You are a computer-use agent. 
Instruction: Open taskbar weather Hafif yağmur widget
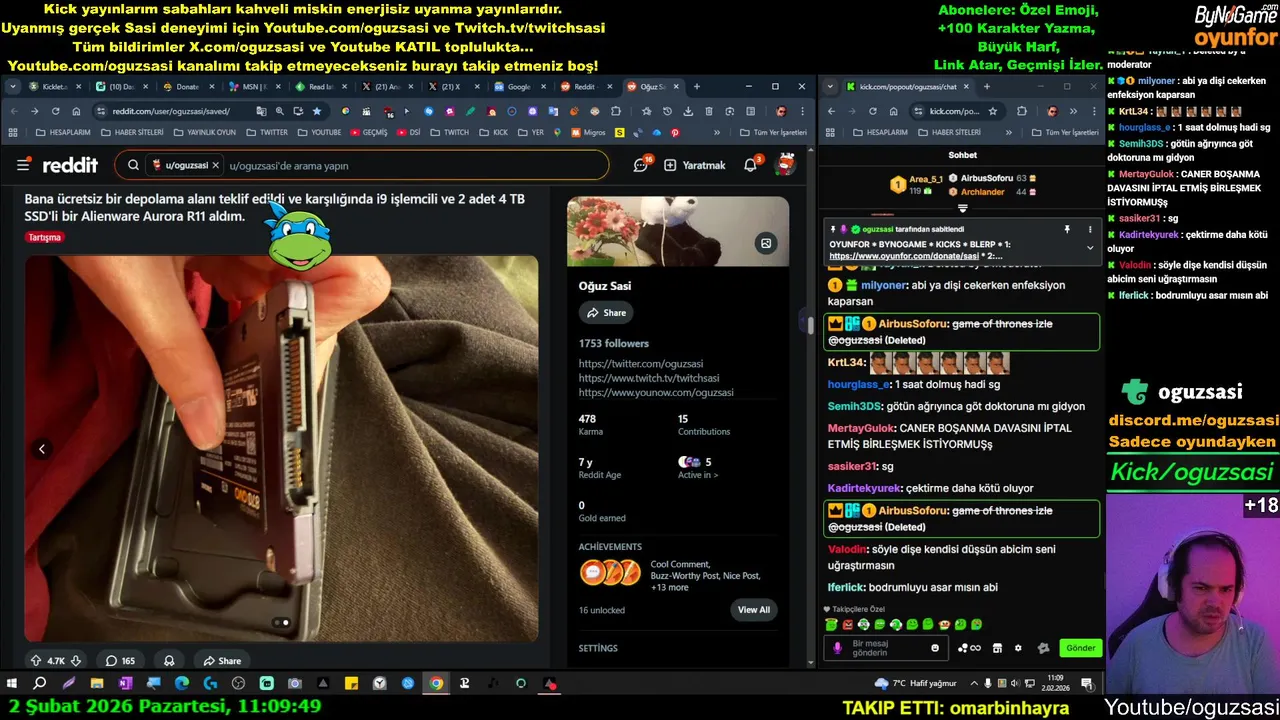pos(915,683)
